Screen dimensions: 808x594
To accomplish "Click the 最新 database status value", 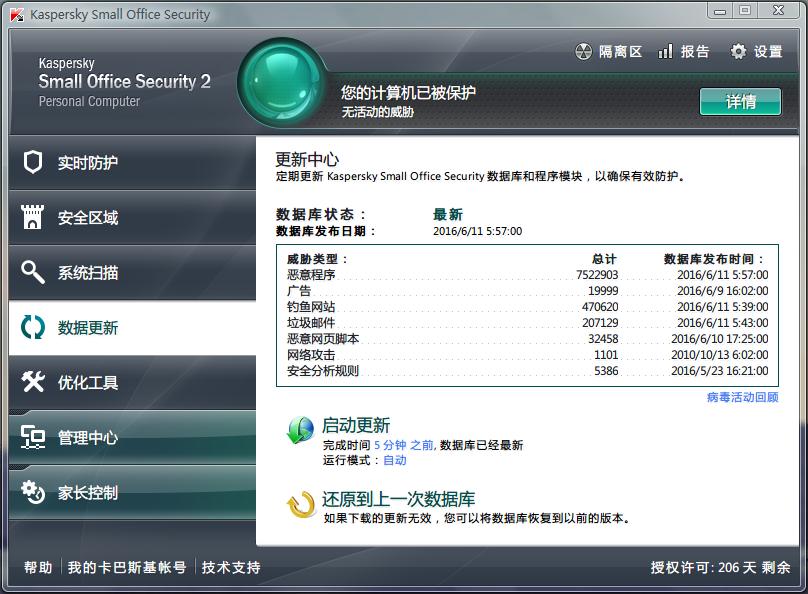I will click(448, 214).
